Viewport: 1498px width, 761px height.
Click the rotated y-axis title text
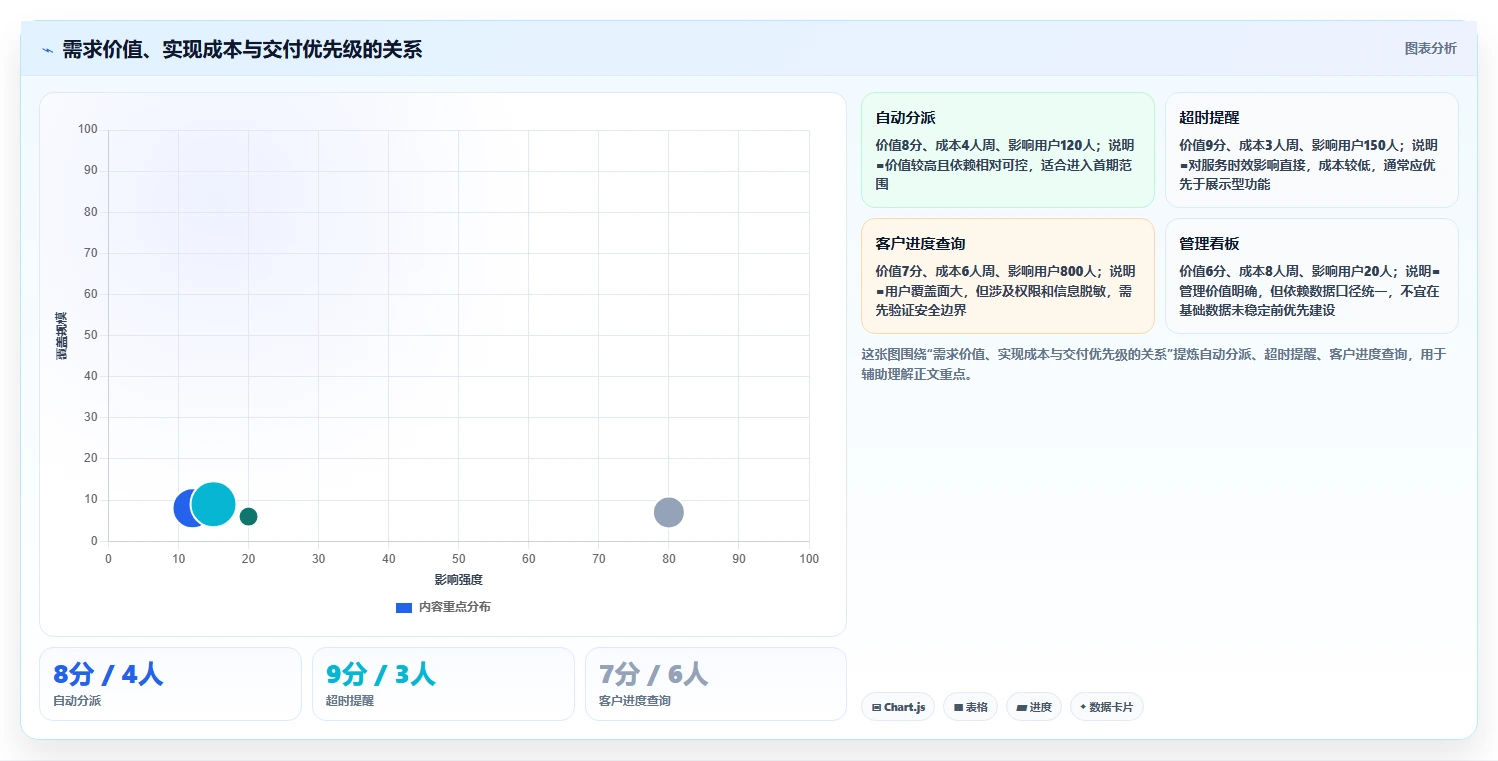(61, 336)
